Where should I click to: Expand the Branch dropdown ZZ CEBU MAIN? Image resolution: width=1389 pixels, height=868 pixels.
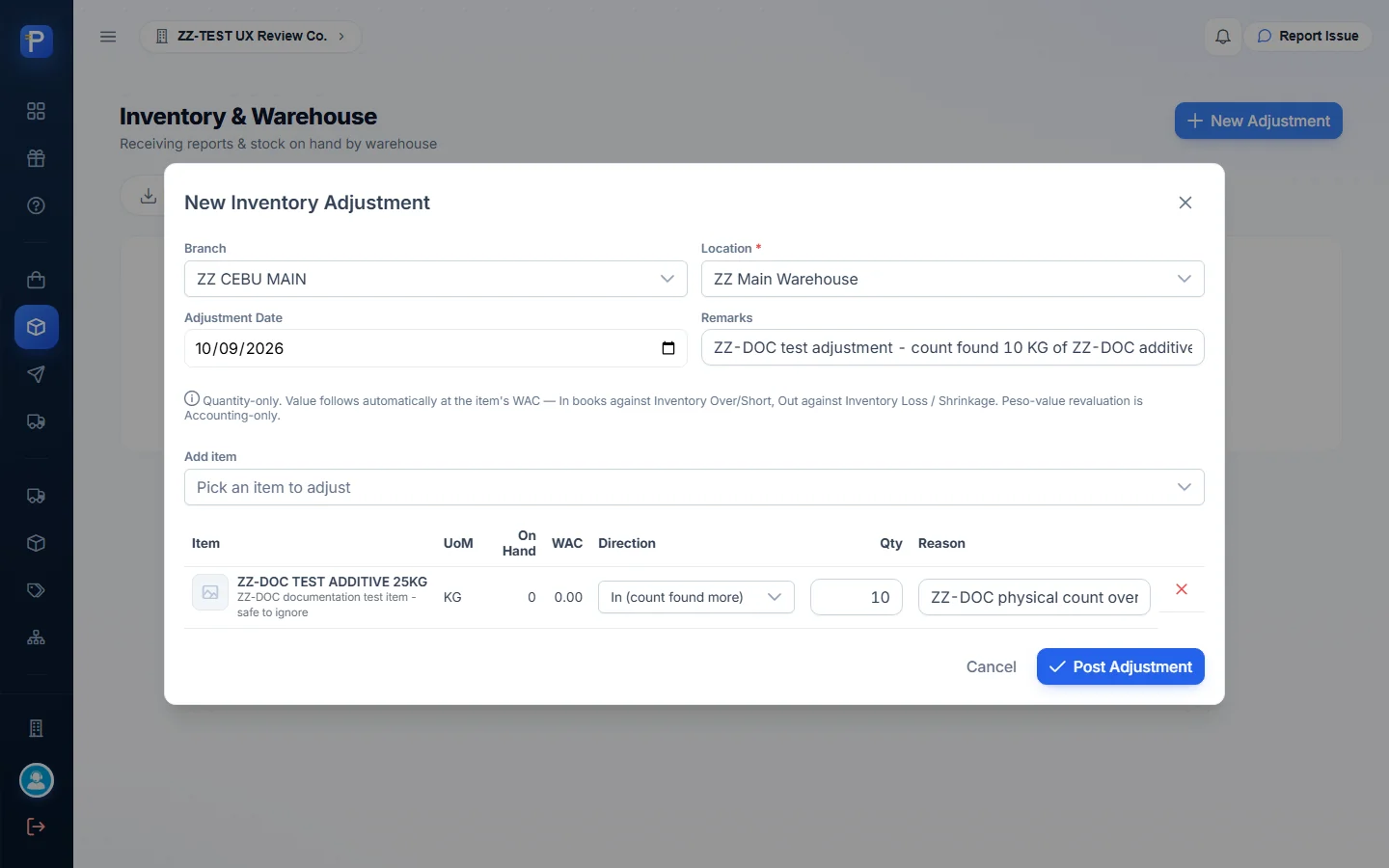[x=436, y=279]
